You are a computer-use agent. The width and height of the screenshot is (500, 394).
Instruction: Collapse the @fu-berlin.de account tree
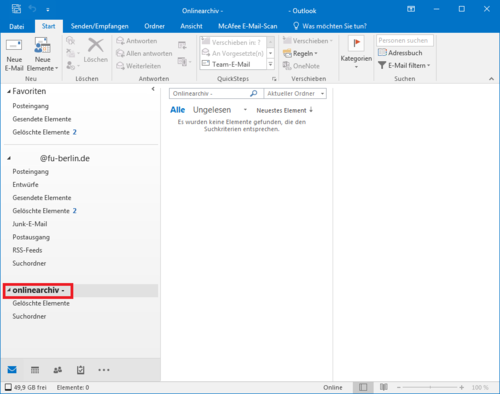pos(9,158)
